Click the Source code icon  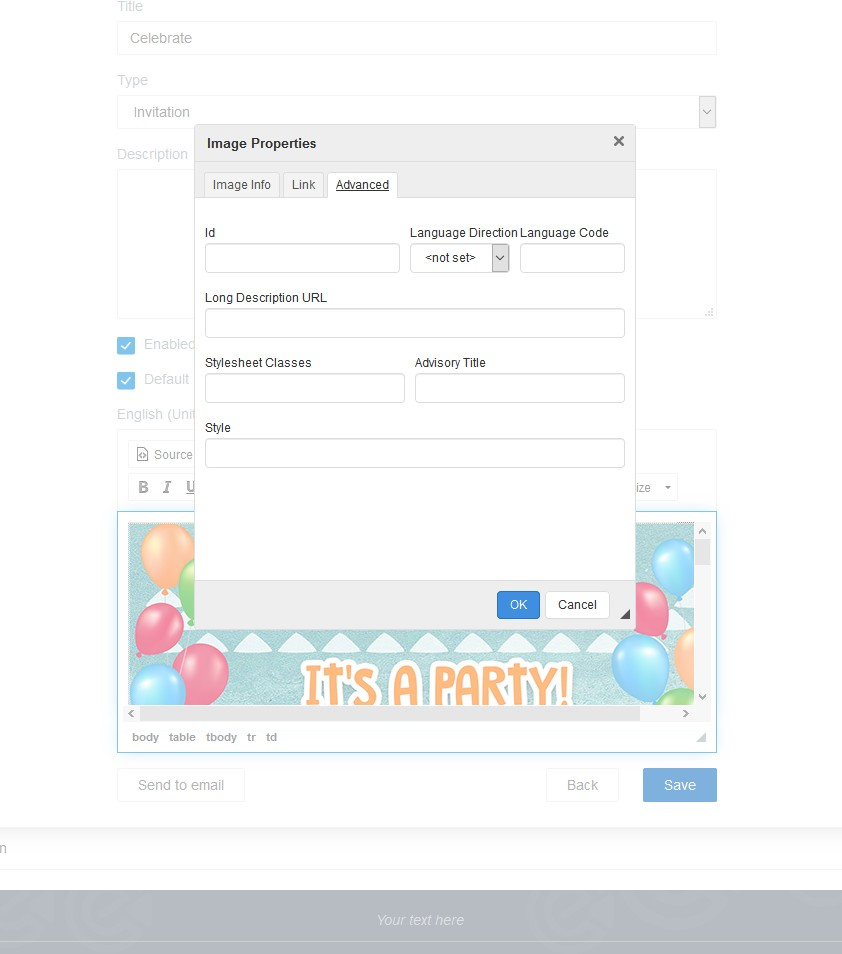point(142,455)
